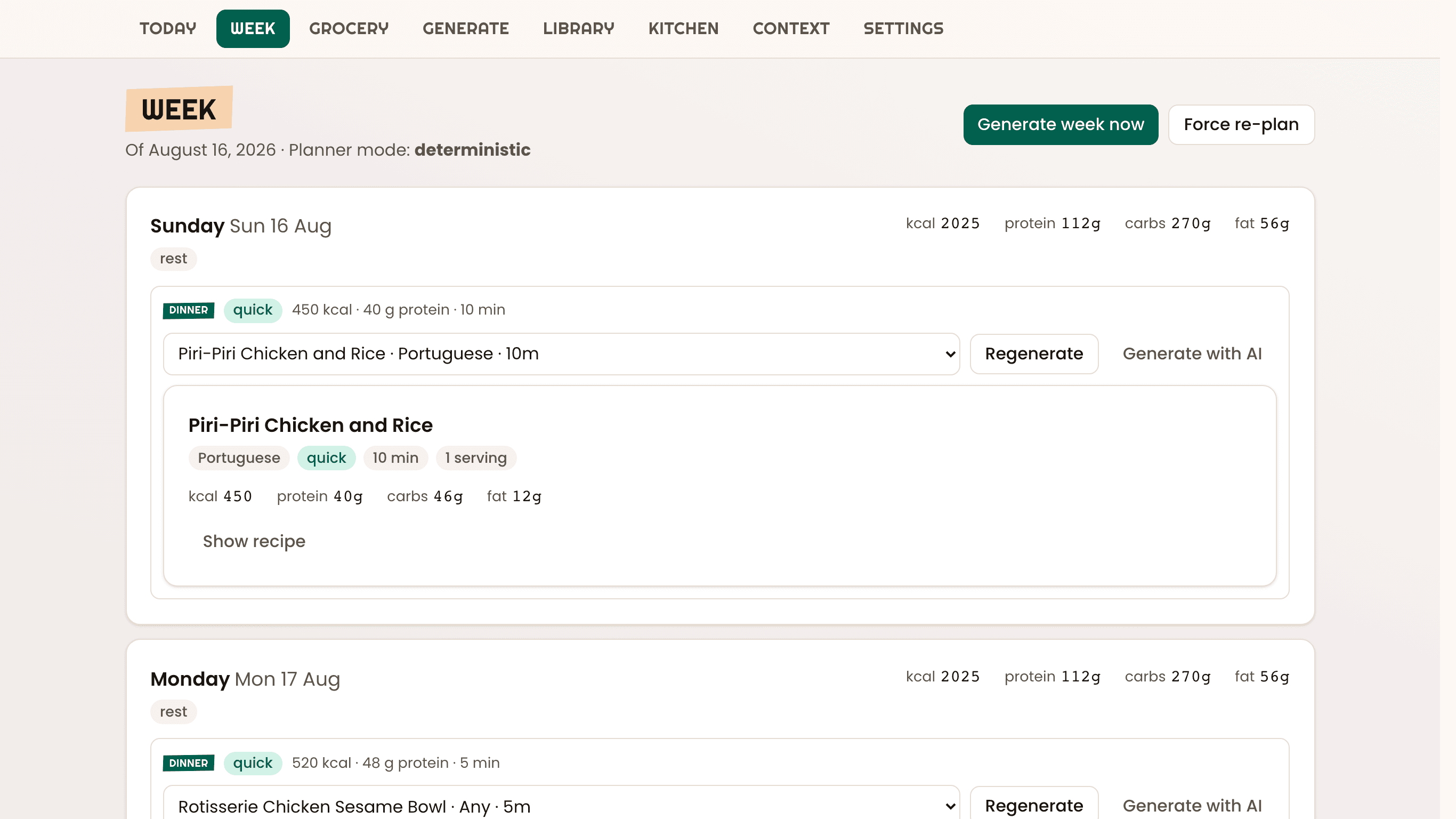
Task: Click the Force re-plan button
Action: (x=1241, y=124)
